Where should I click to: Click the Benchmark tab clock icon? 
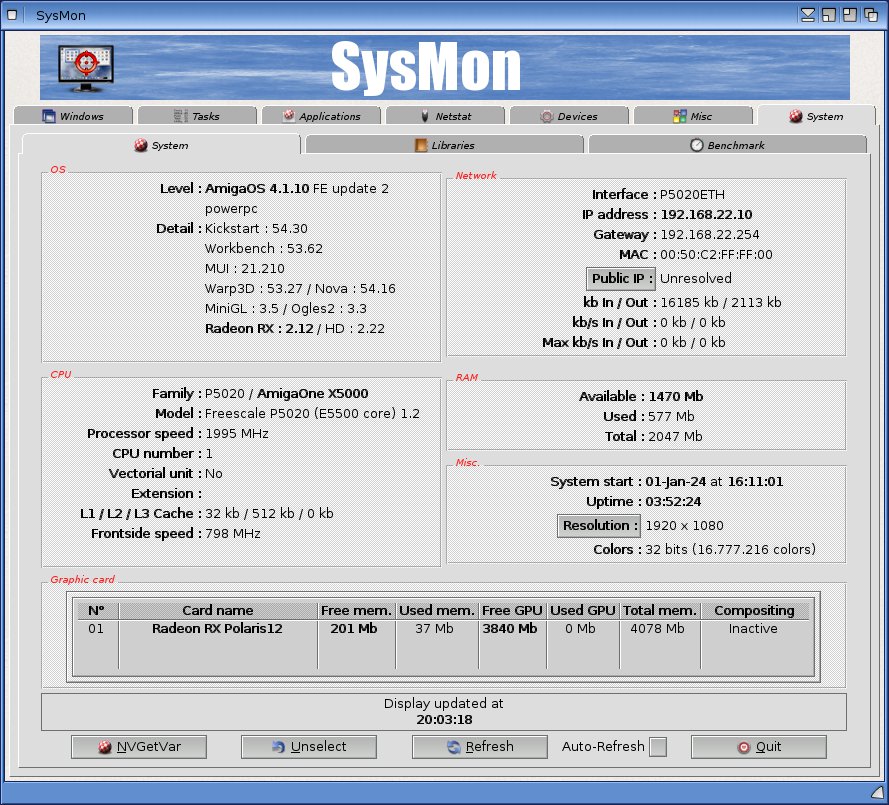pos(697,145)
